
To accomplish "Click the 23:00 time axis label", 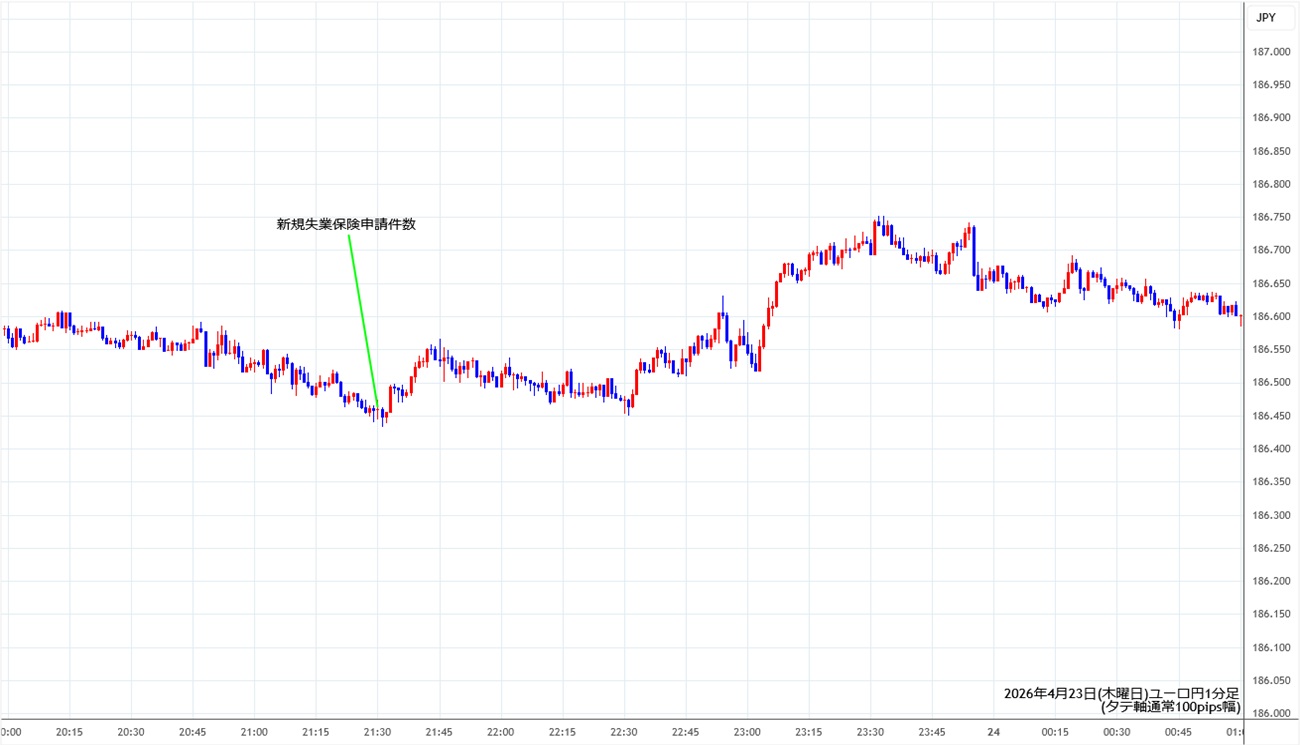I will [x=748, y=732].
